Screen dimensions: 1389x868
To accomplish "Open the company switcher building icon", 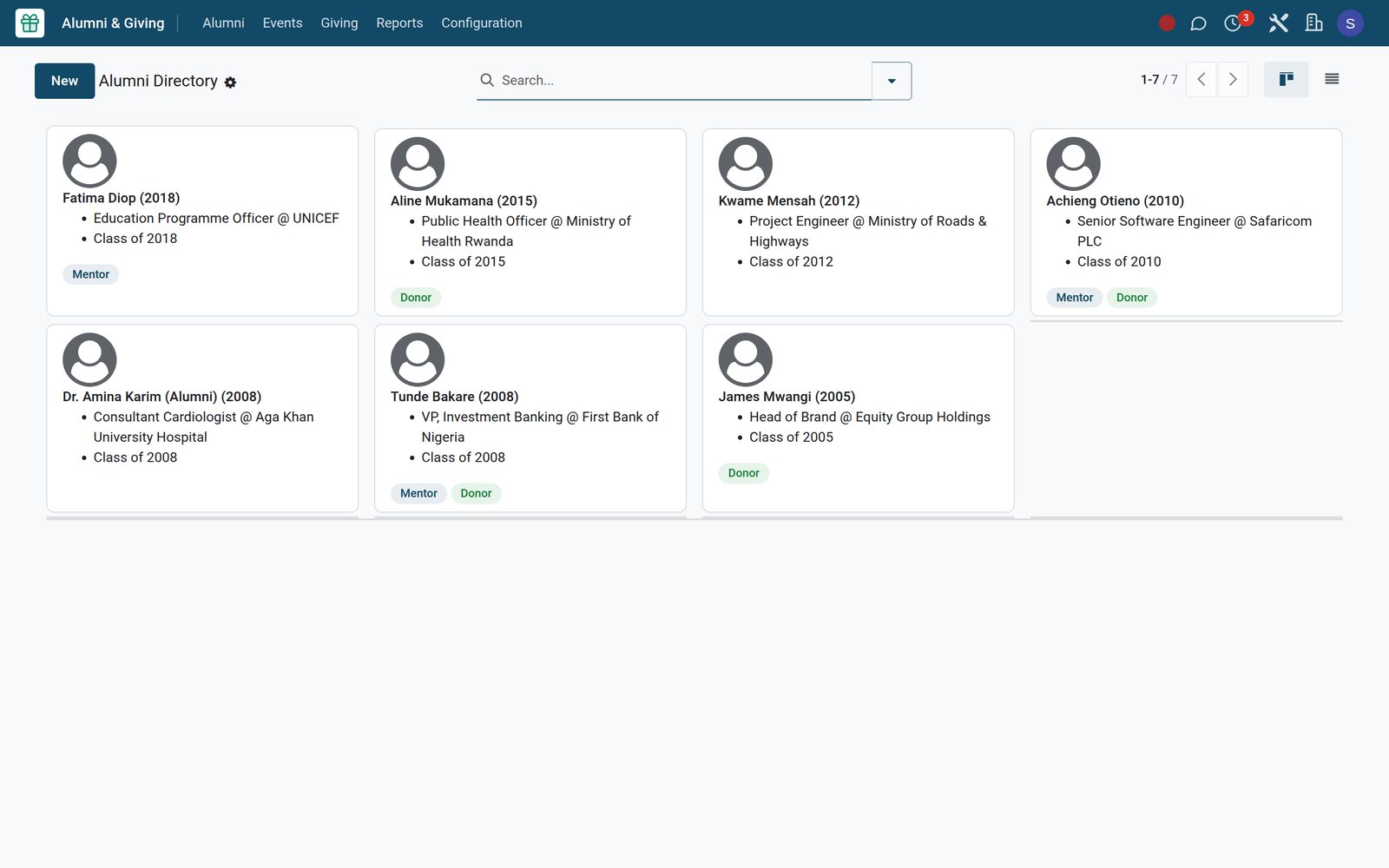I will pyautogui.click(x=1314, y=23).
